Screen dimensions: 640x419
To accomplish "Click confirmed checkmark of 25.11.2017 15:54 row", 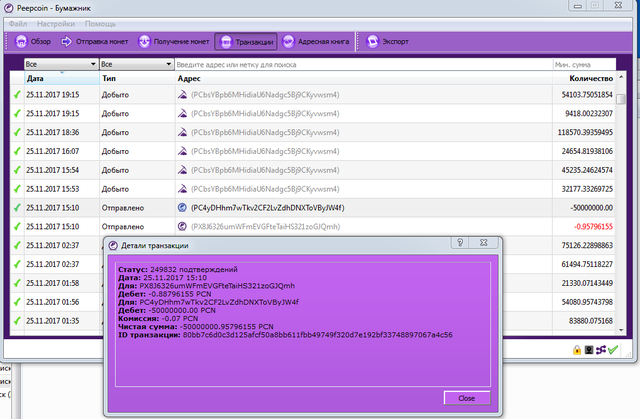I will [17, 170].
